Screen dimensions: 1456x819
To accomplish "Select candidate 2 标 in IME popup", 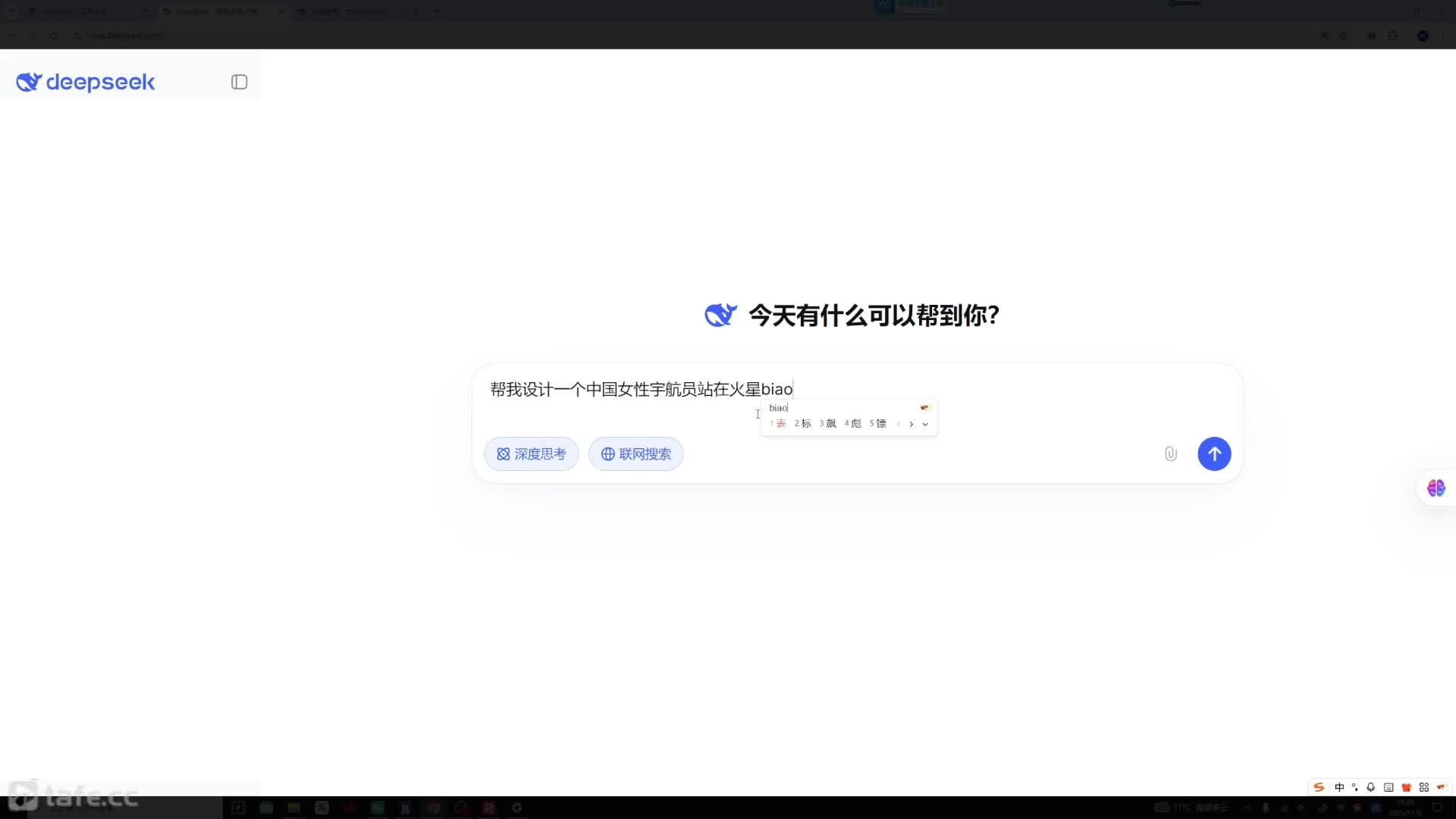I will click(803, 423).
